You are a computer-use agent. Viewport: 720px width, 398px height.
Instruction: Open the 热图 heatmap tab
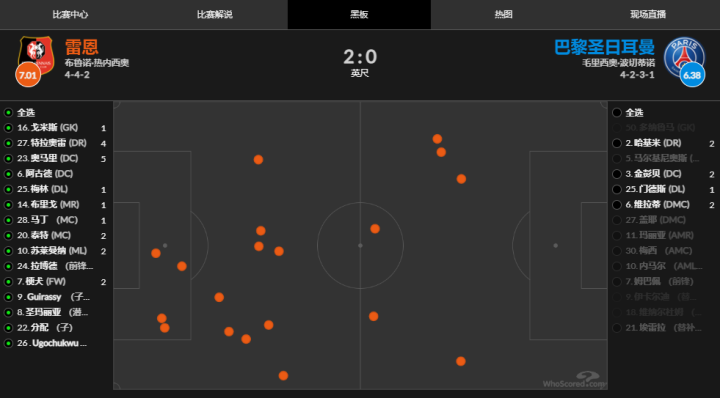pos(503,15)
